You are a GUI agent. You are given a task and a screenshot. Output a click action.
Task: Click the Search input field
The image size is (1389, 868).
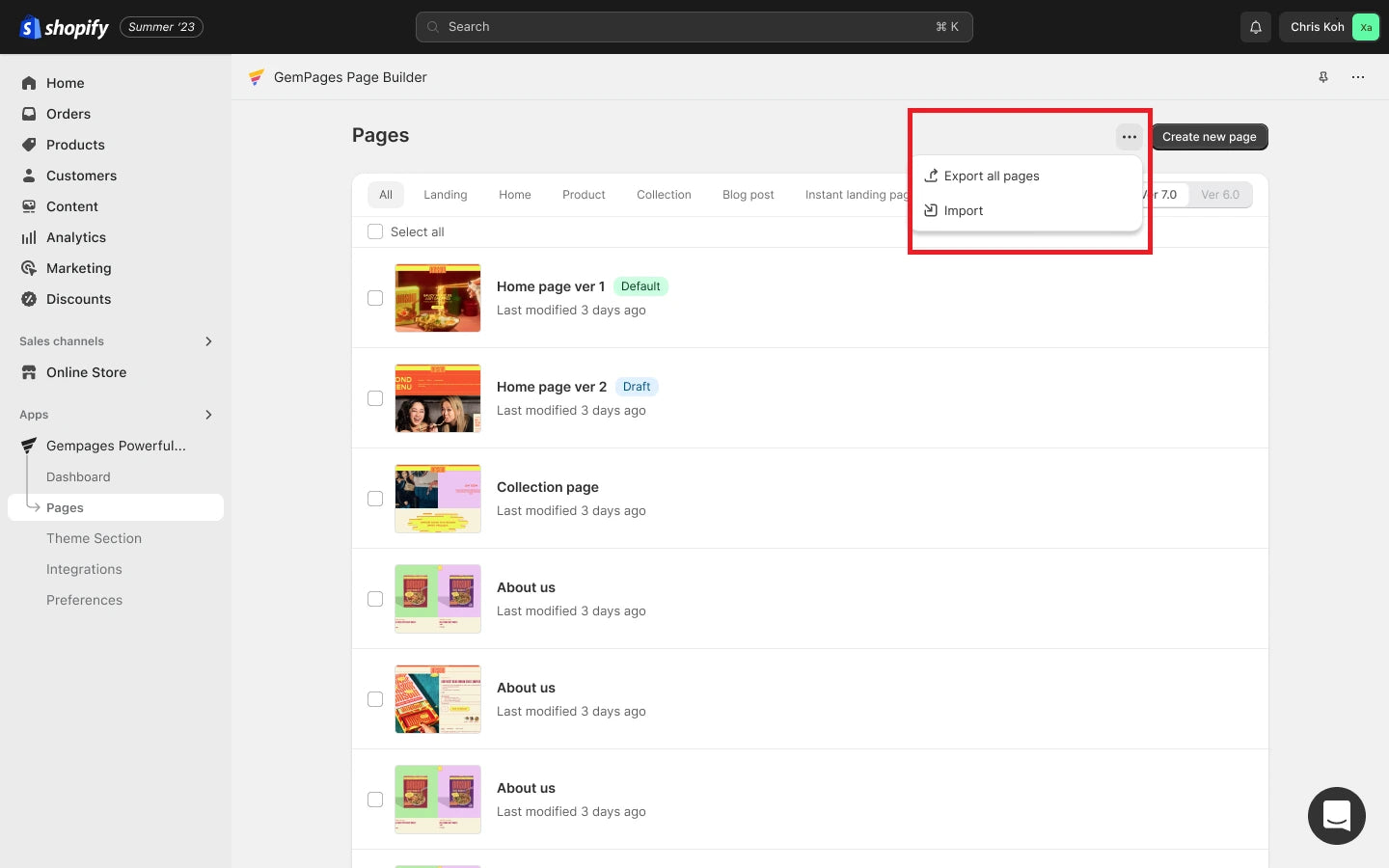[x=694, y=27]
